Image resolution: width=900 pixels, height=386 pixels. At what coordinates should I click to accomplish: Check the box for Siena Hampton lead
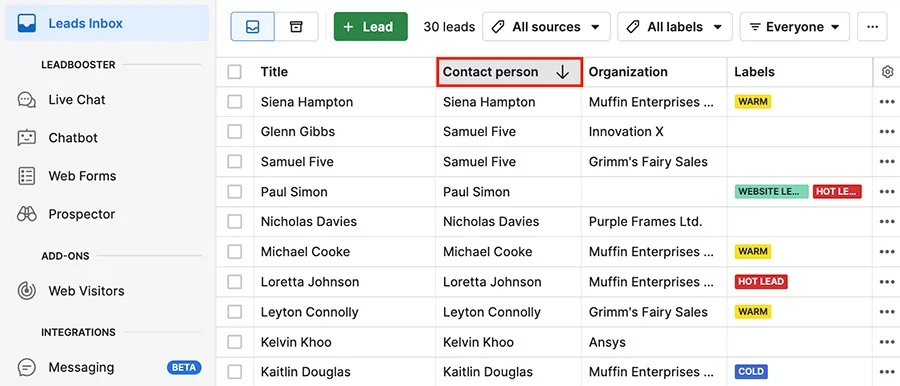[234, 102]
